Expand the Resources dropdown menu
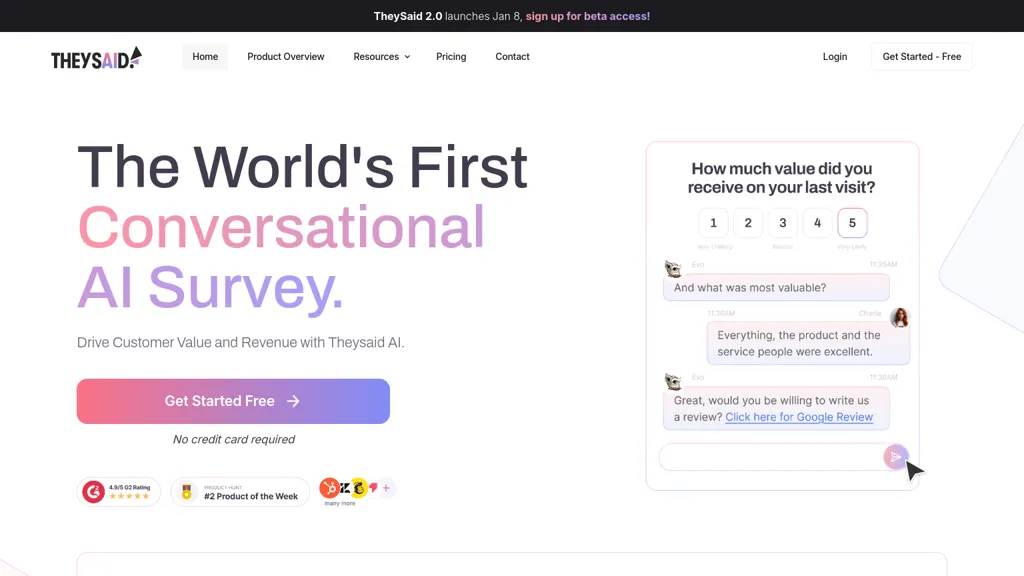Viewport: 1024px width, 576px height. (x=381, y=57)
